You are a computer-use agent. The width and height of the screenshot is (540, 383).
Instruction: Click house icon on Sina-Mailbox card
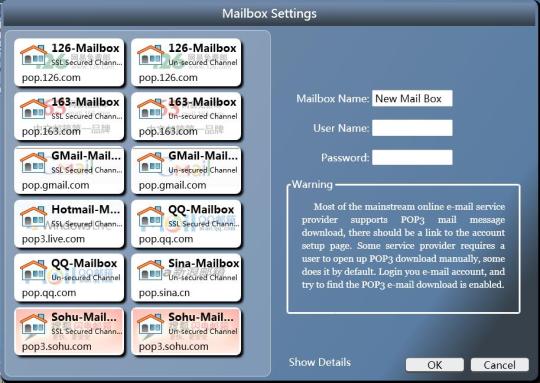pos(150,270)
